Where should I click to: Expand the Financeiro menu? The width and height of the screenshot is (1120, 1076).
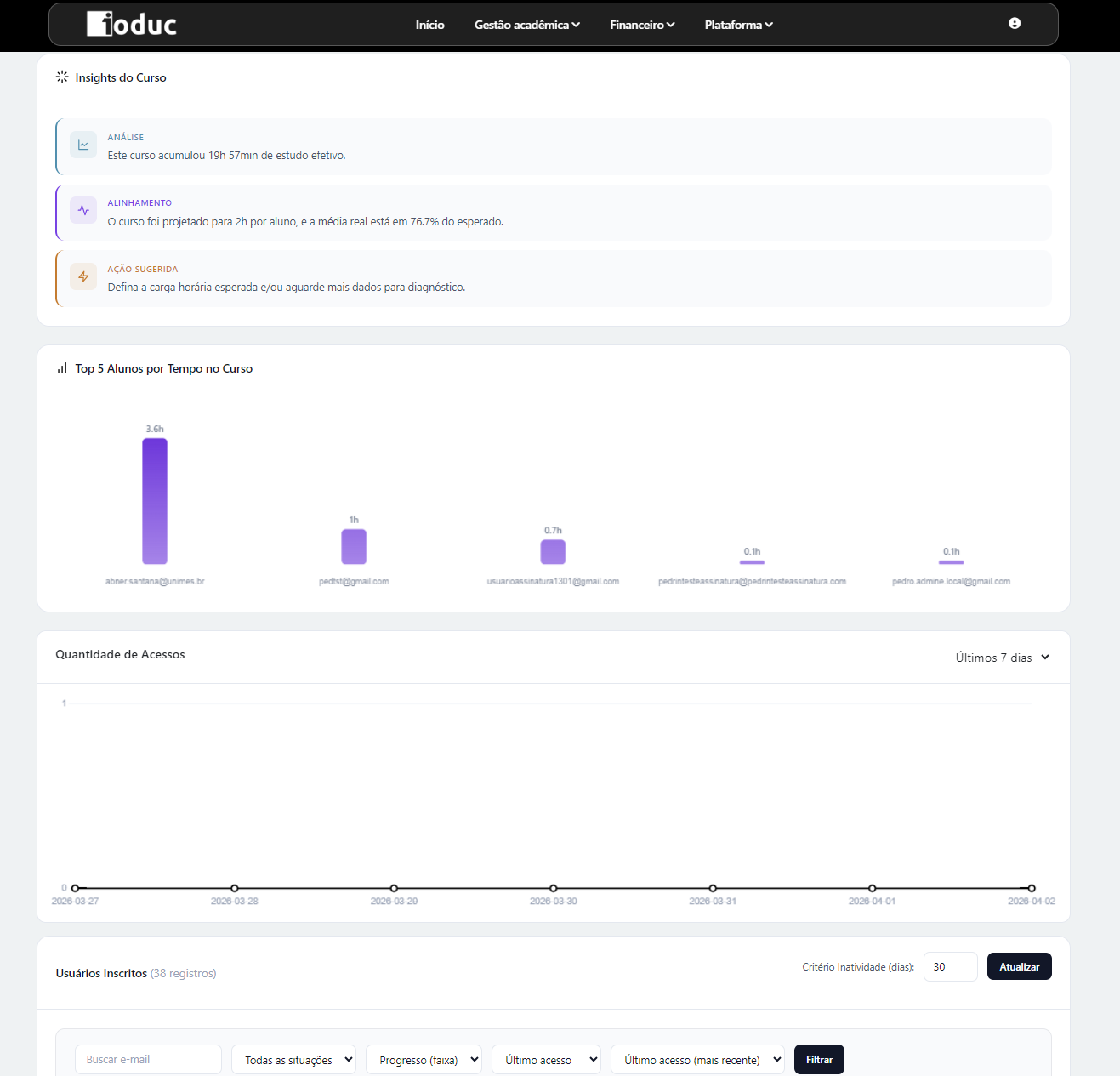(x=642, y=25)
